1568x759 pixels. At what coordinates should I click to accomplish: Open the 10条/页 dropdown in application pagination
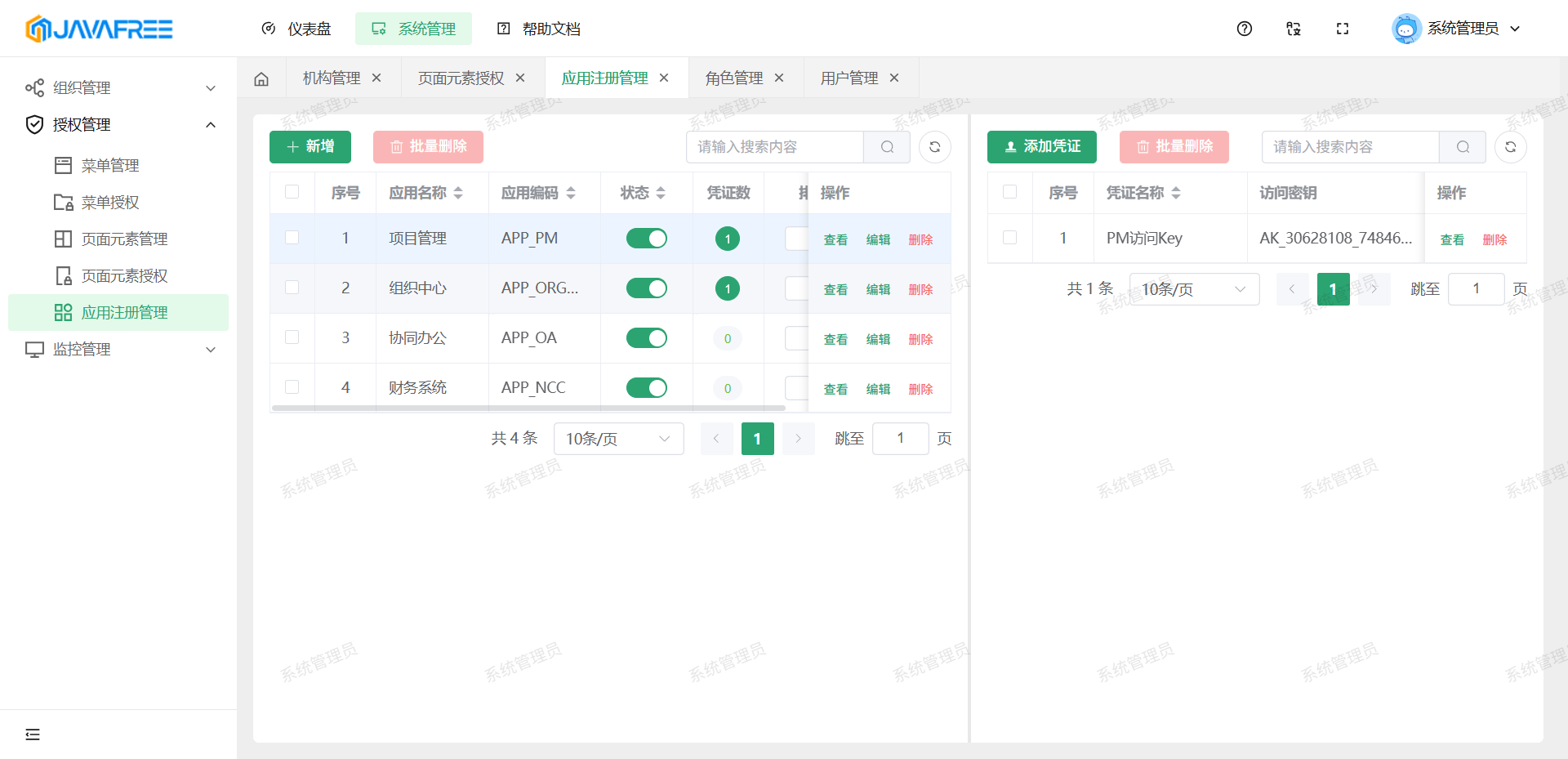(x=618, y=439)
